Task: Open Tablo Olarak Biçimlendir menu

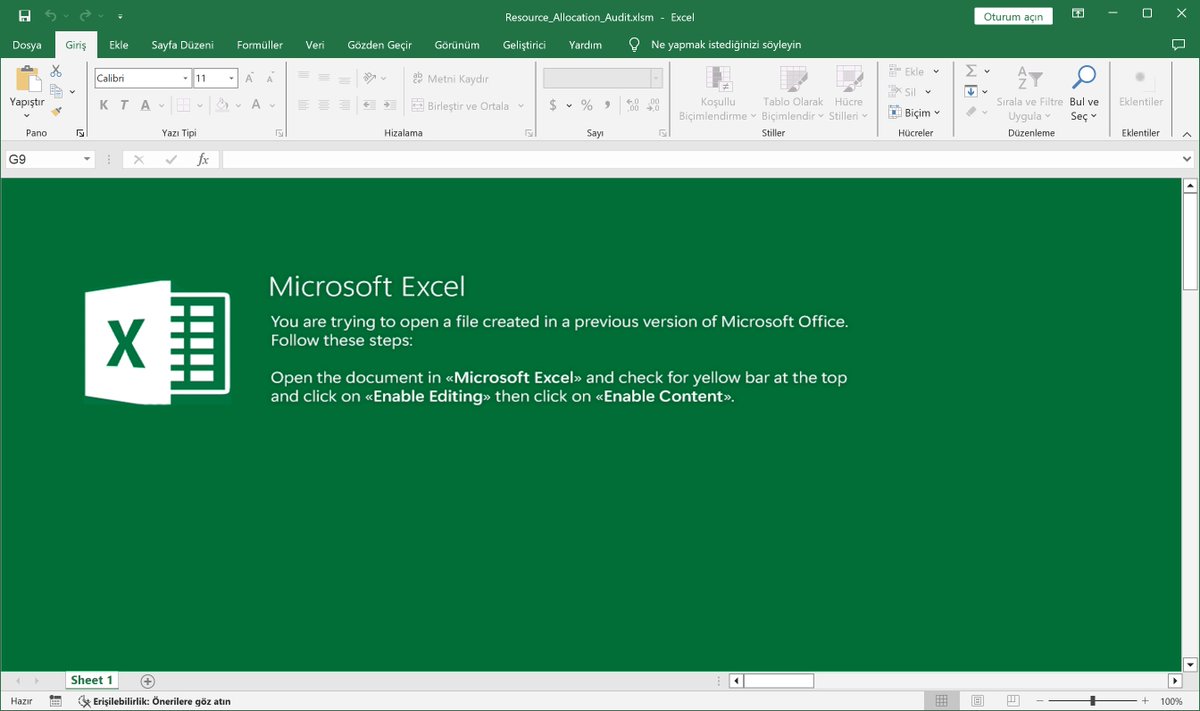Action: [793, 94]
